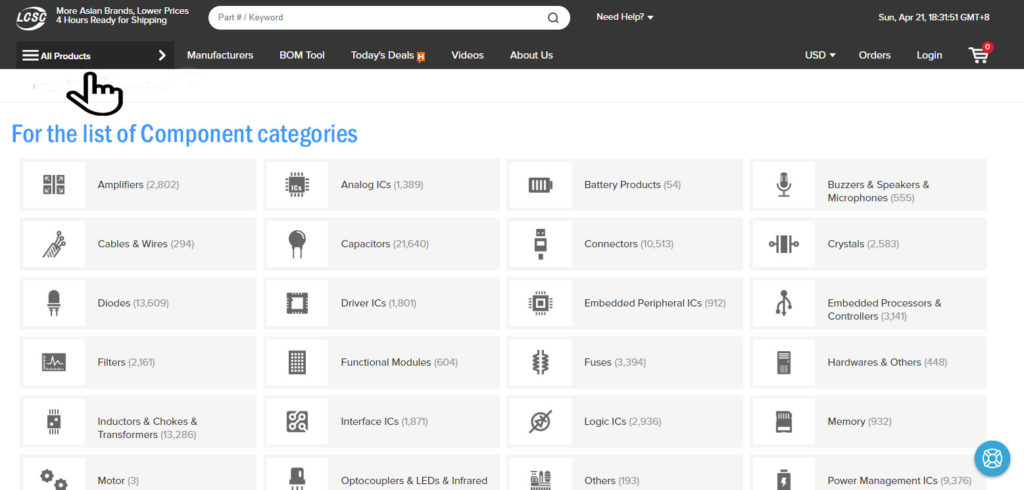Open the Manufacturers menu item
This screenshot has width=1024, height=490.
[220, 56]
